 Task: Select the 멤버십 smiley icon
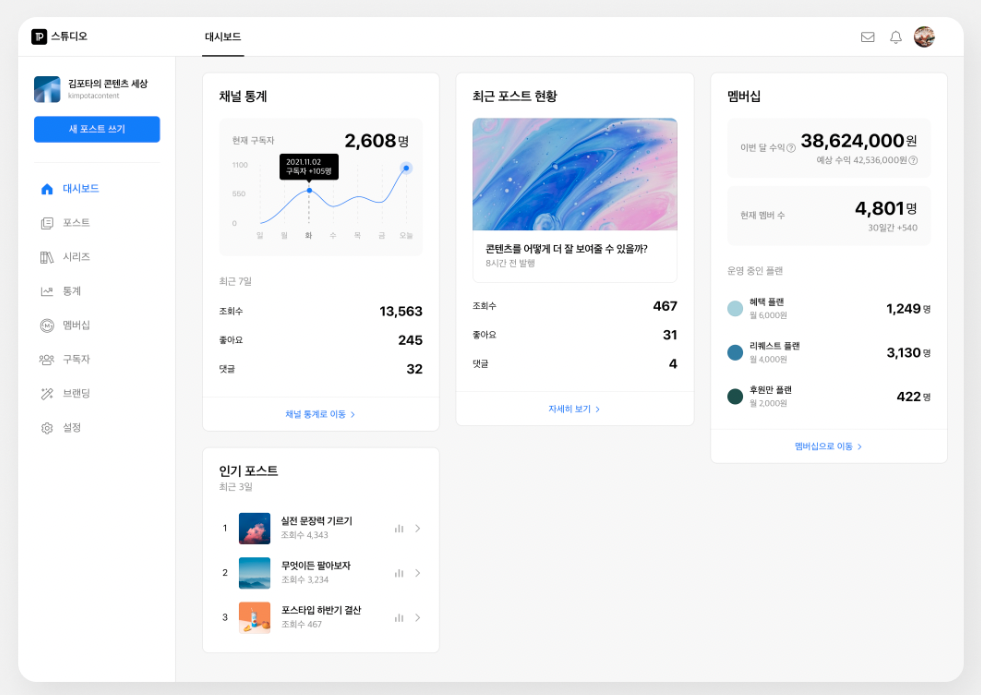(46, 325)
